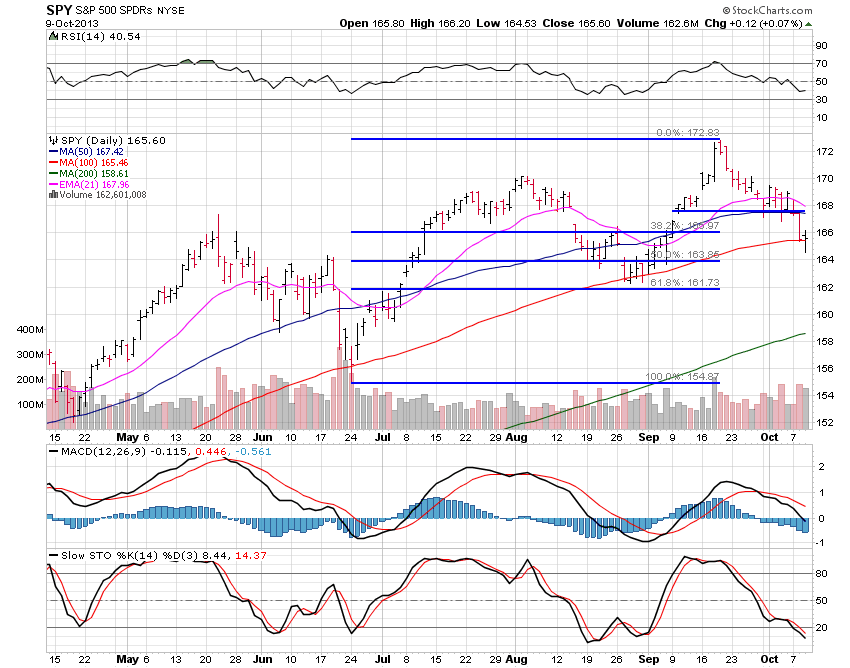The height and width of the screenshot is (668, 850).
Task: Click the RSI(14) indicator icon
Action: [x=53, y=36]
